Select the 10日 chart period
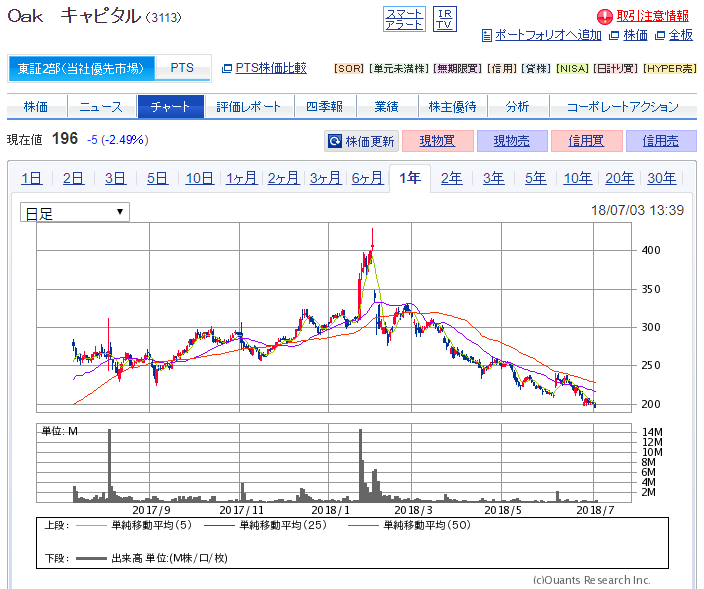The width and height of the screenshot is (704, 589). tap(199, 178)
